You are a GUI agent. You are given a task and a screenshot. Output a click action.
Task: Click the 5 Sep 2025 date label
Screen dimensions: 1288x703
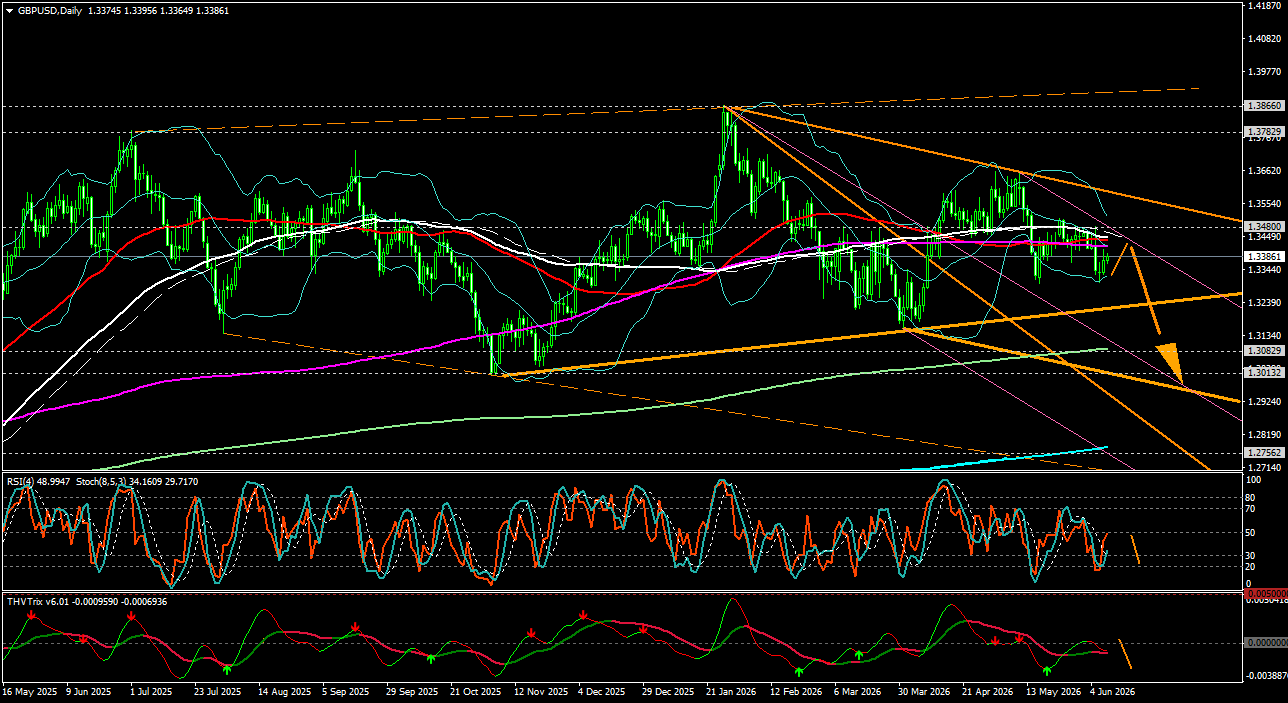pyautogui.click(x=348, y=691)
